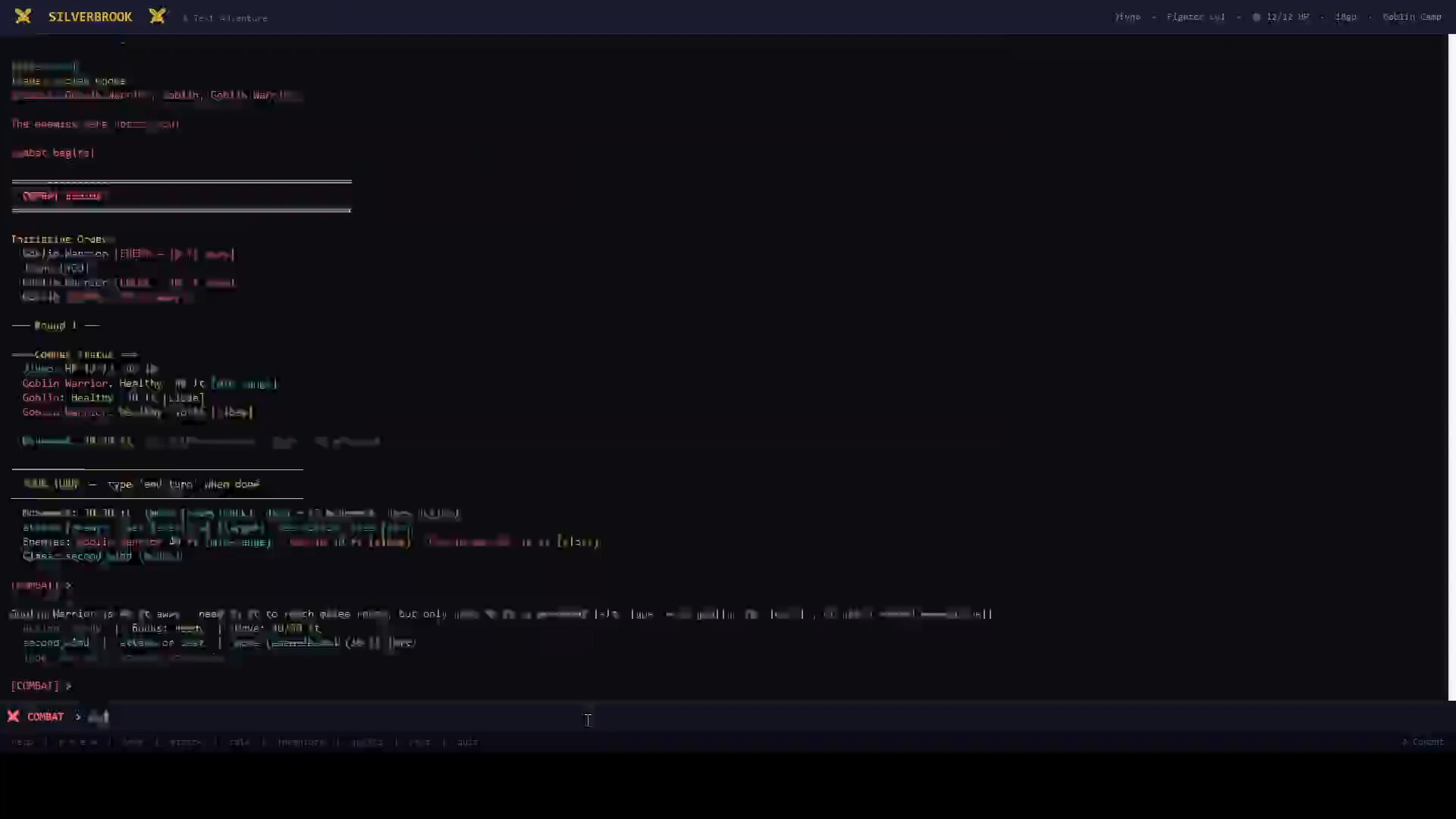Click the Fighter Lvl 1 class label
This screenshot has width=1456, height=819.
(1195, 17)
